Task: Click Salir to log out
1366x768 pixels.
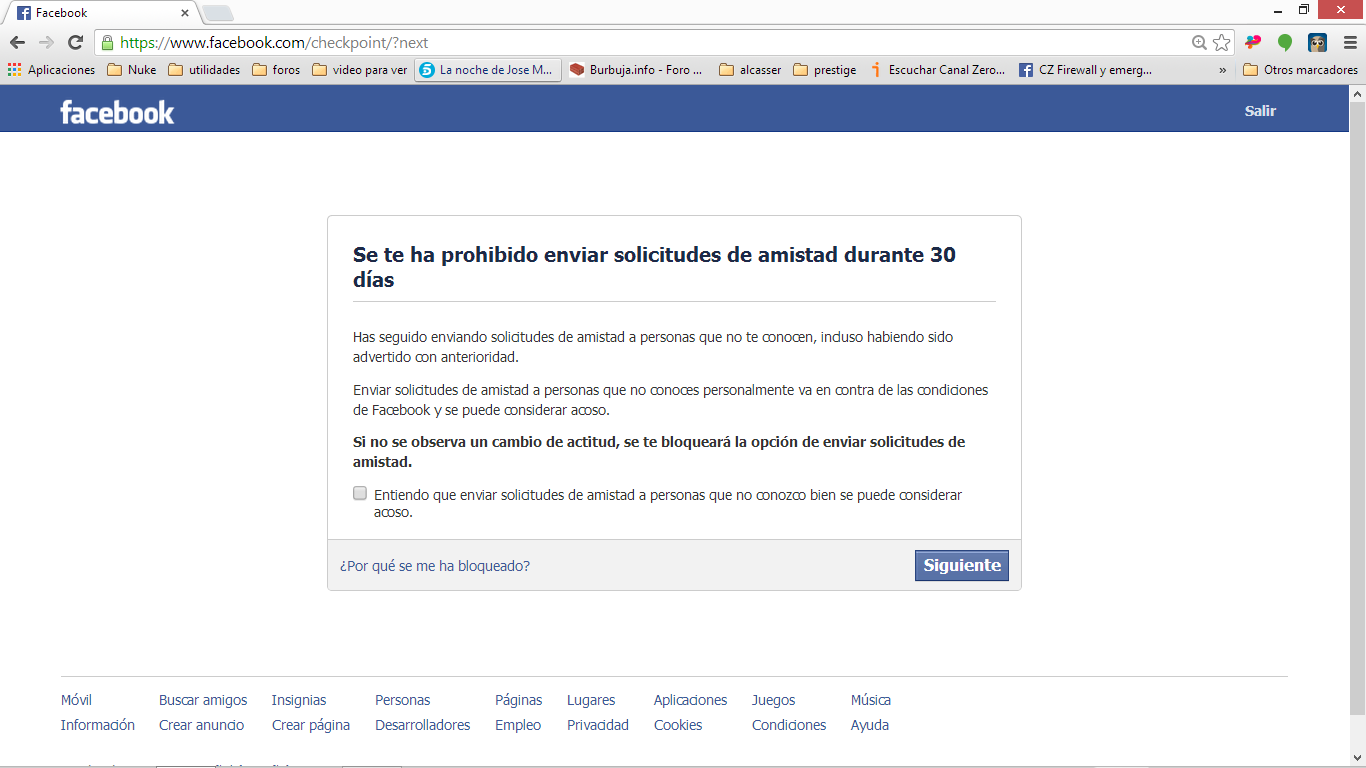Action: click(1260, 111)
